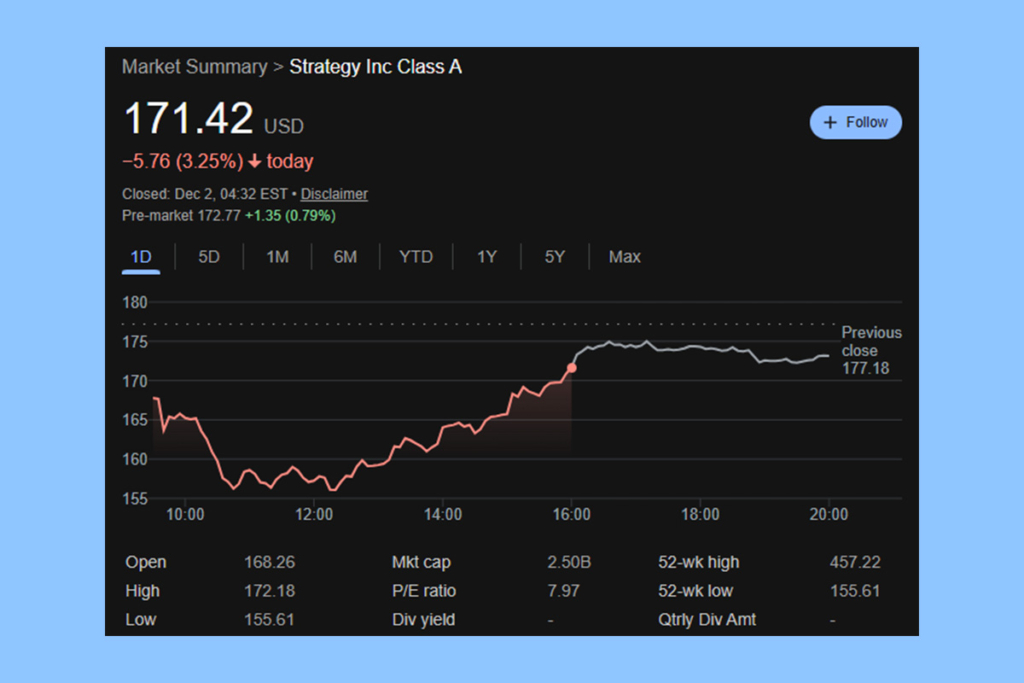The height and width of the screenshot is (683, 1024).
Task: Click the dotted previous close line
Action: tap(500, 323)
